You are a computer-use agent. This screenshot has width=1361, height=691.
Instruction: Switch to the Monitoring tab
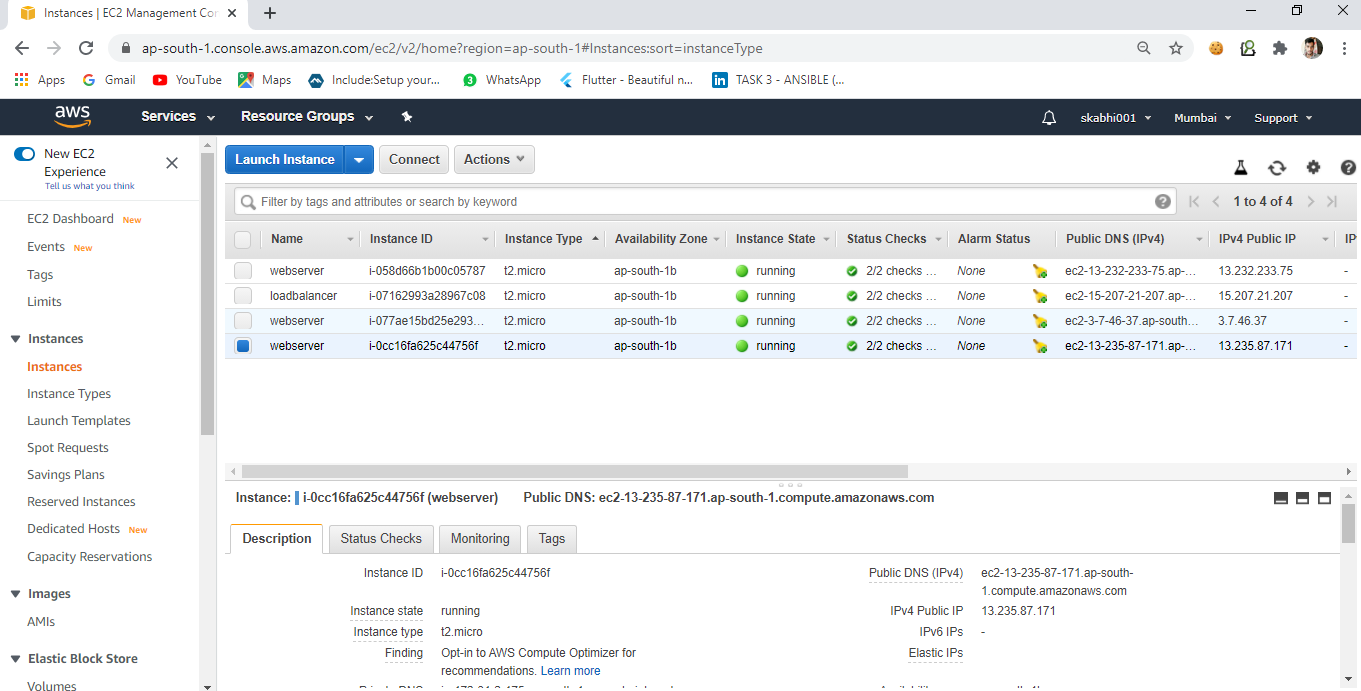tap(479, 538)
